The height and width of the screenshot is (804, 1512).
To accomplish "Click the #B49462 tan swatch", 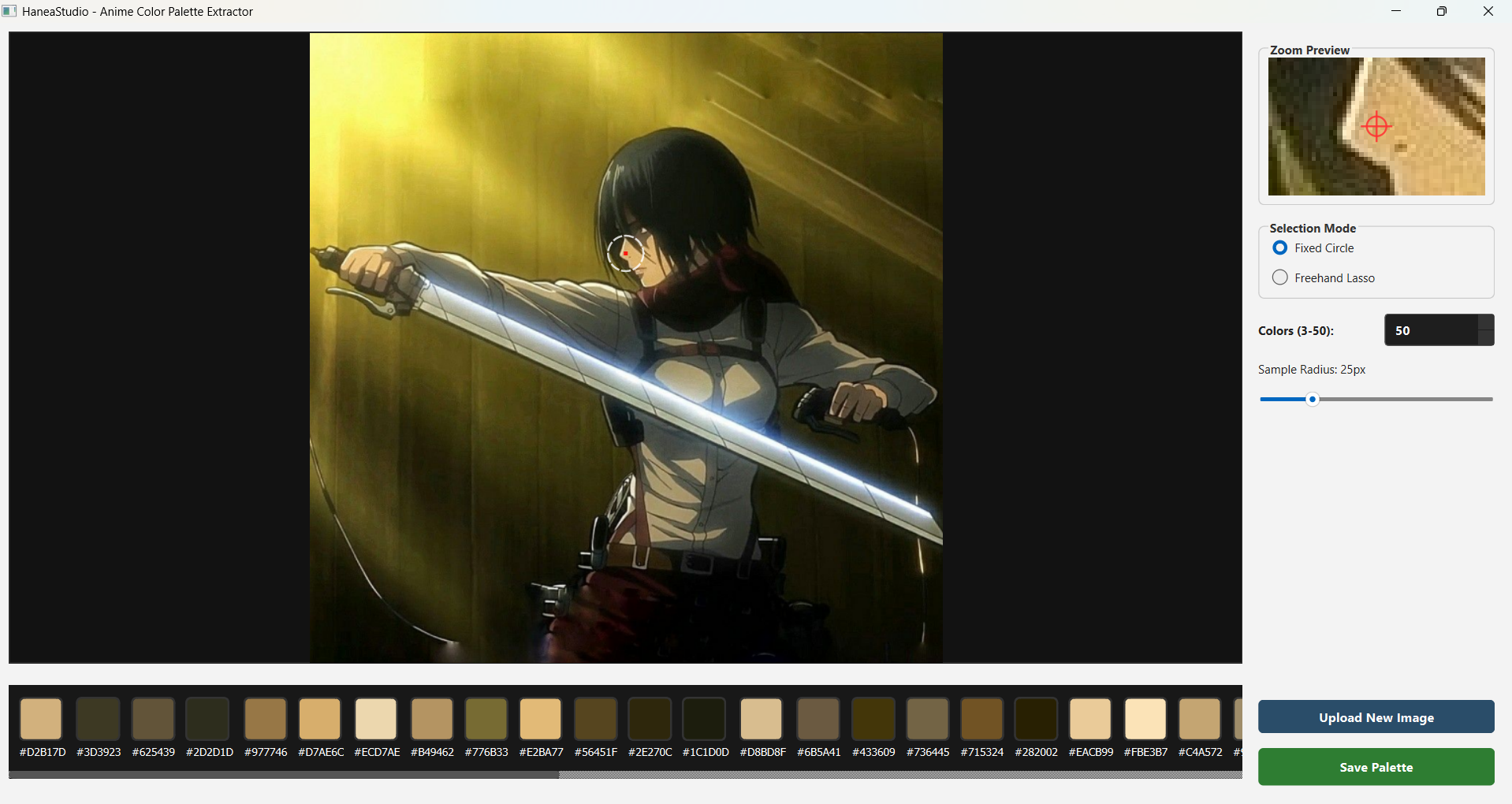I will click(x=432, y=718).
